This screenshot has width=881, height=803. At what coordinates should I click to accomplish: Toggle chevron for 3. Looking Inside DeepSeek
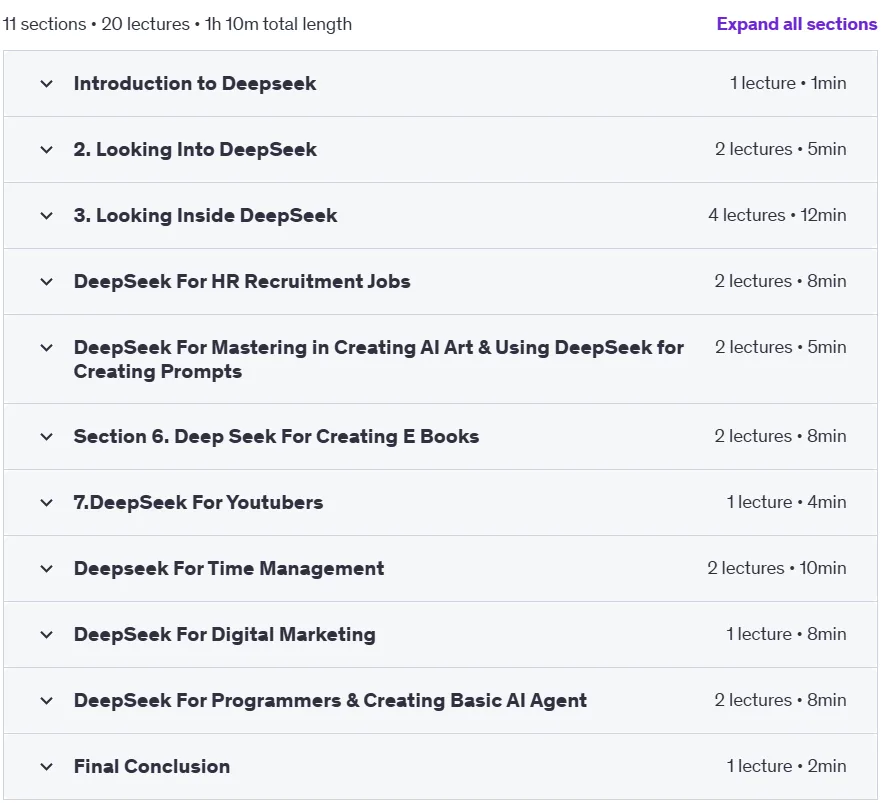[x=47, y=216]
